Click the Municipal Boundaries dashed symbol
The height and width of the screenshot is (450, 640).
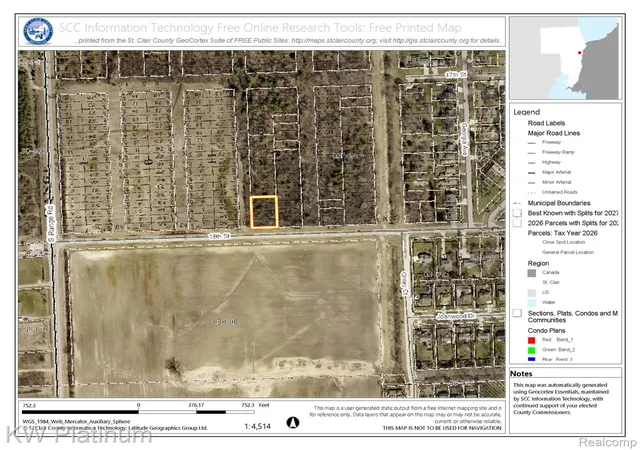518,203
